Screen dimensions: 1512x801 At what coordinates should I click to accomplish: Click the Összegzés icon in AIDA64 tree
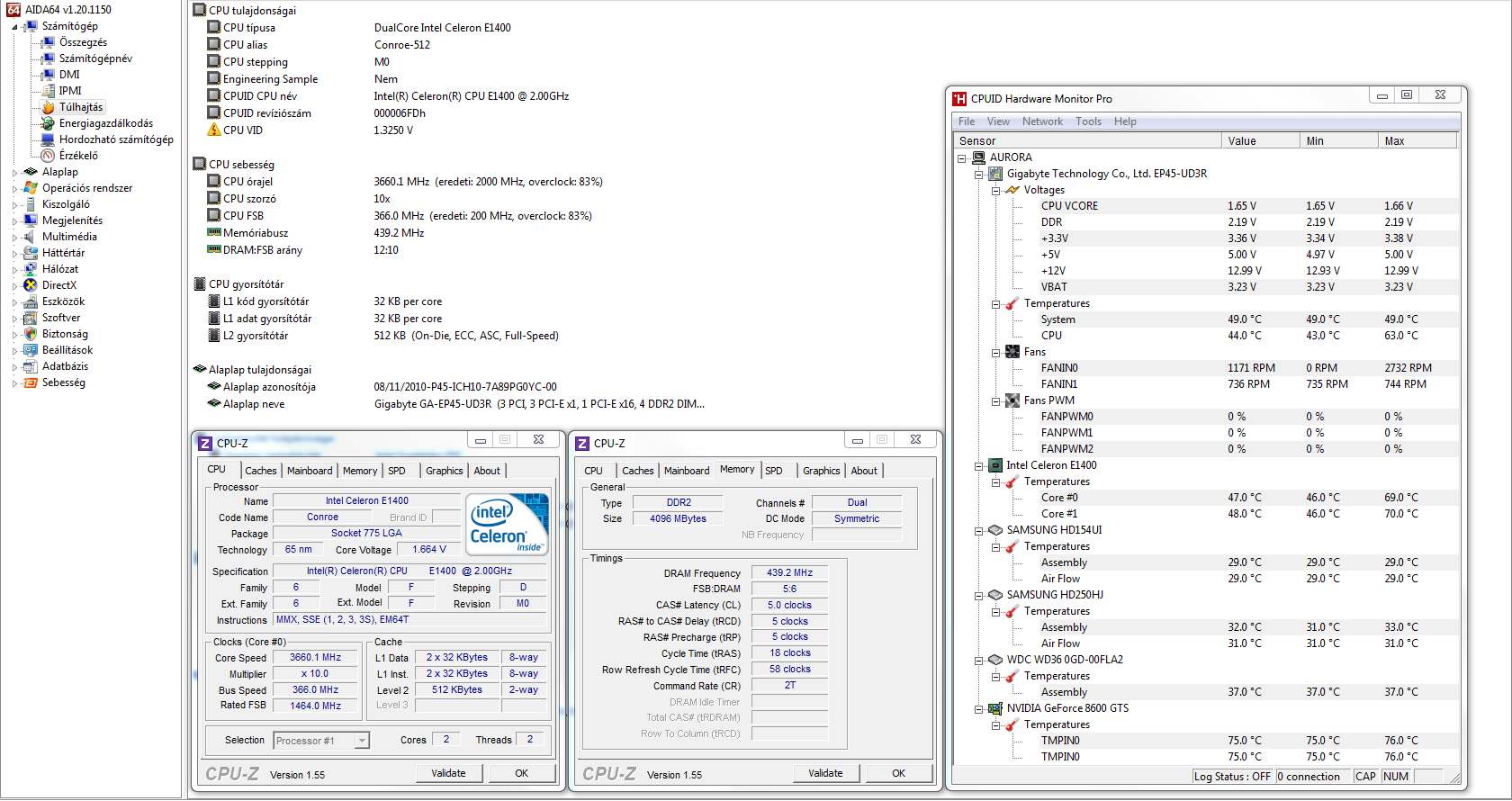tap(49, 42)
